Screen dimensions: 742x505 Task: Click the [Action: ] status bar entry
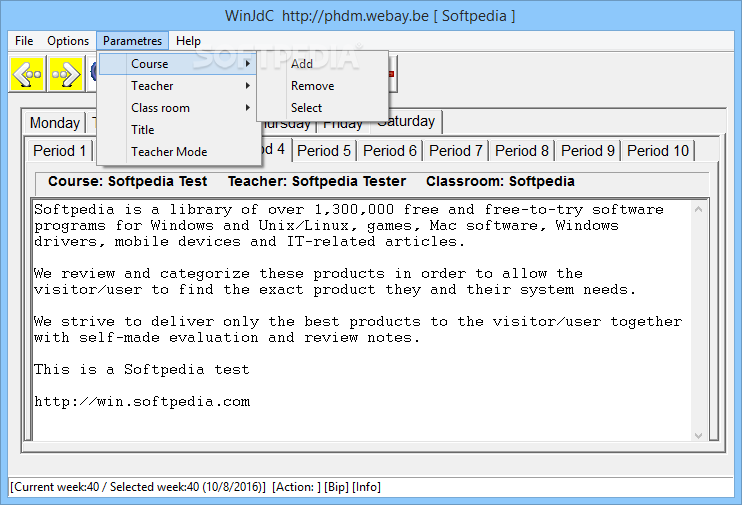tap(297, 487)
